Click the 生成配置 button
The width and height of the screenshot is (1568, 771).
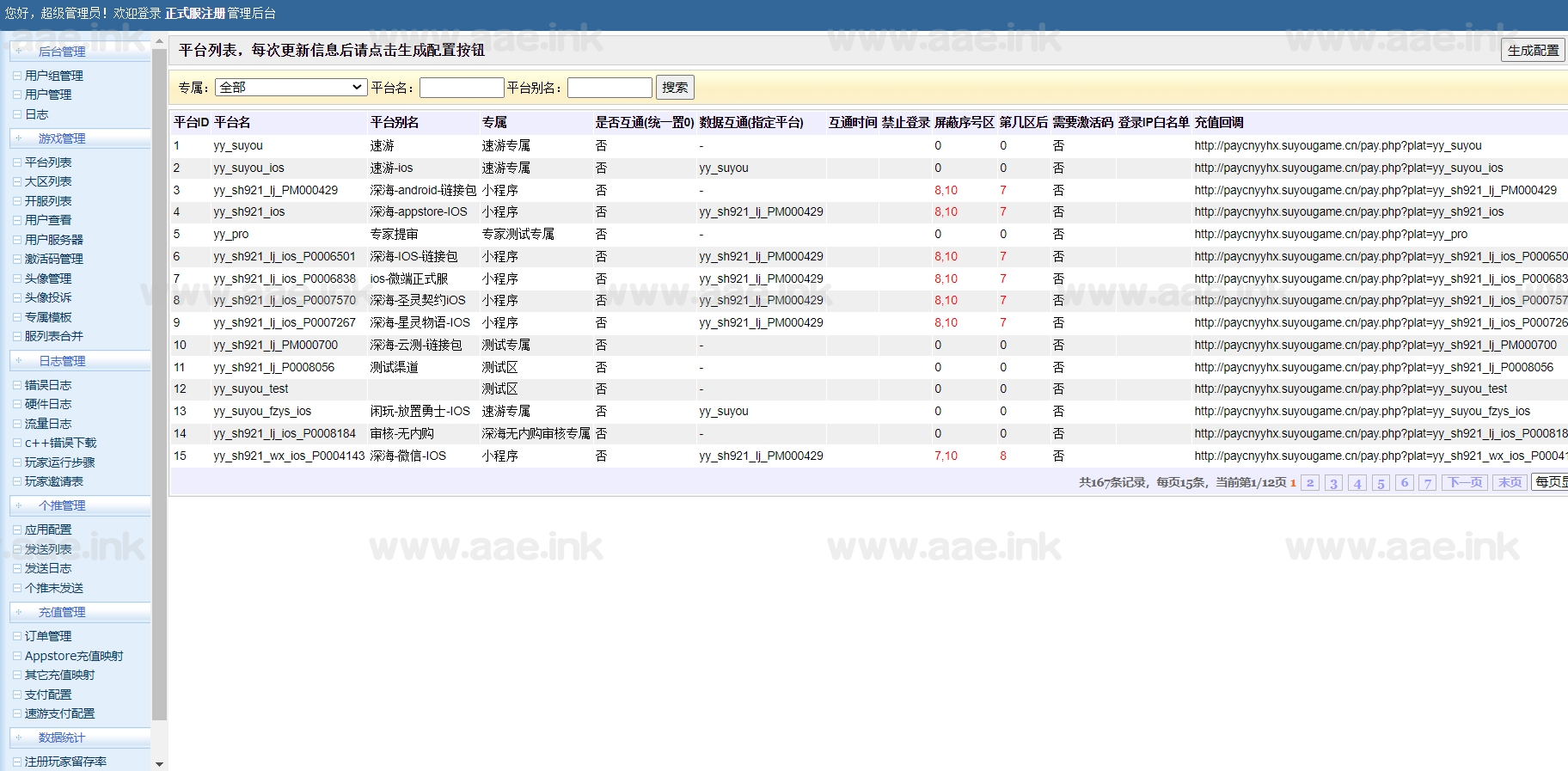1533,51
